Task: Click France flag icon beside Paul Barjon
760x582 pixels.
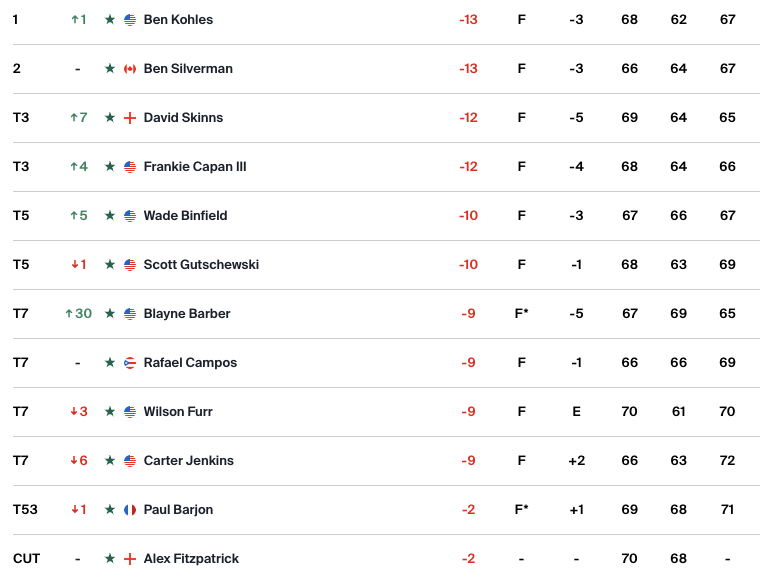Action: tap(130, 510)
